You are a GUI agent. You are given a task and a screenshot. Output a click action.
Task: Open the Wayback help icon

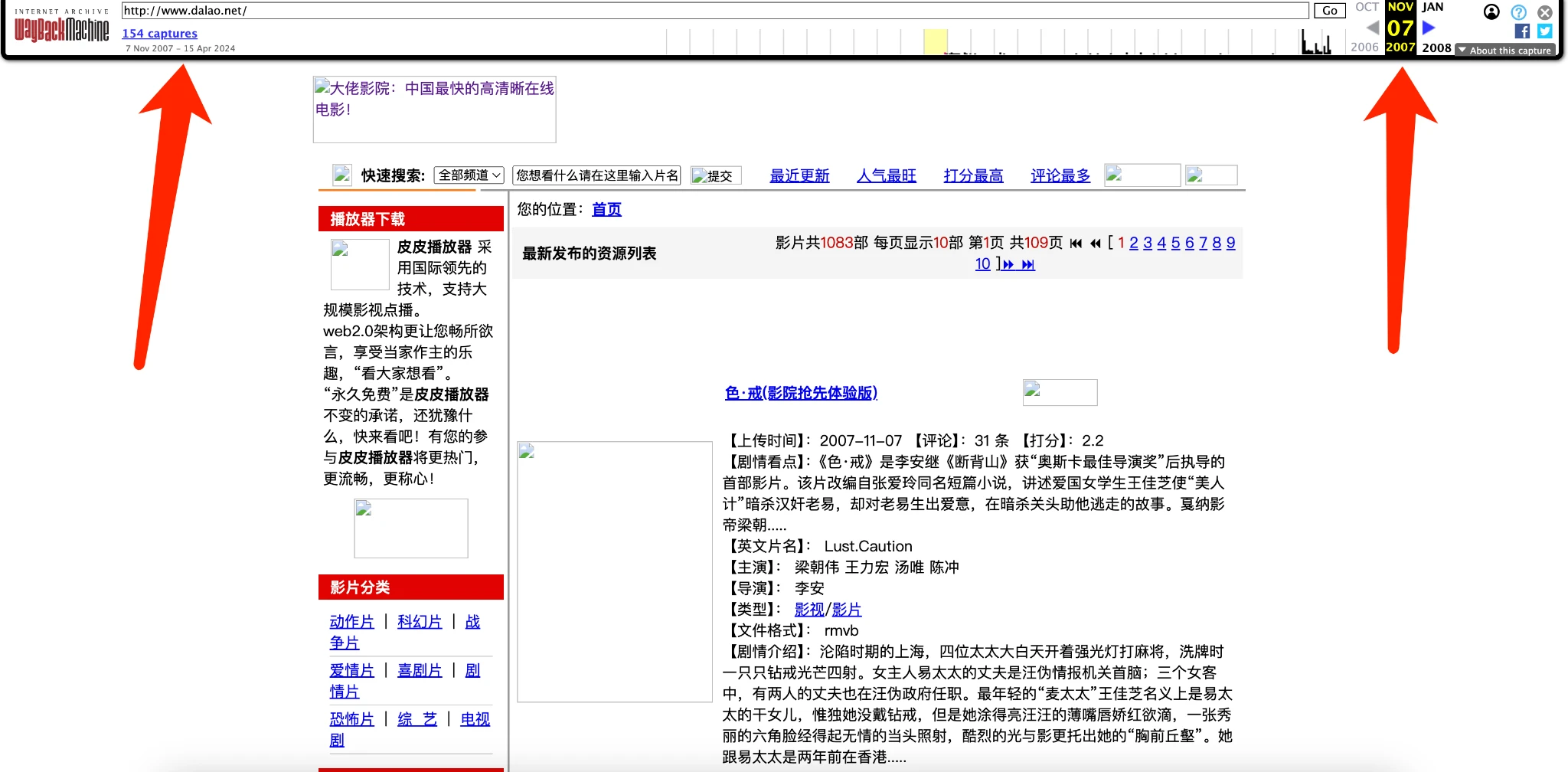(1518, 11)
